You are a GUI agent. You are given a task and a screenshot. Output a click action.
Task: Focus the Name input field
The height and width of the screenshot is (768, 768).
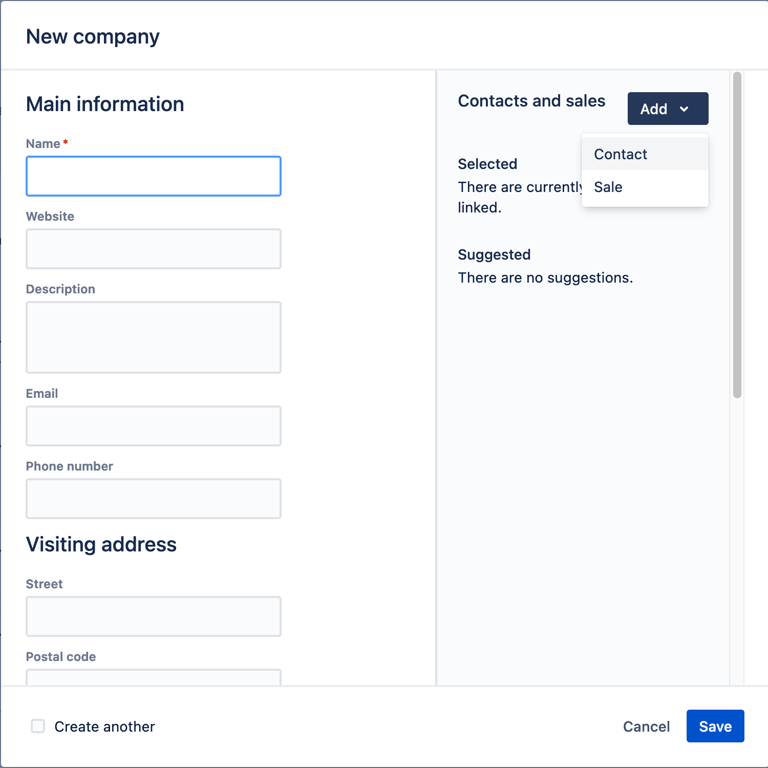153,176
